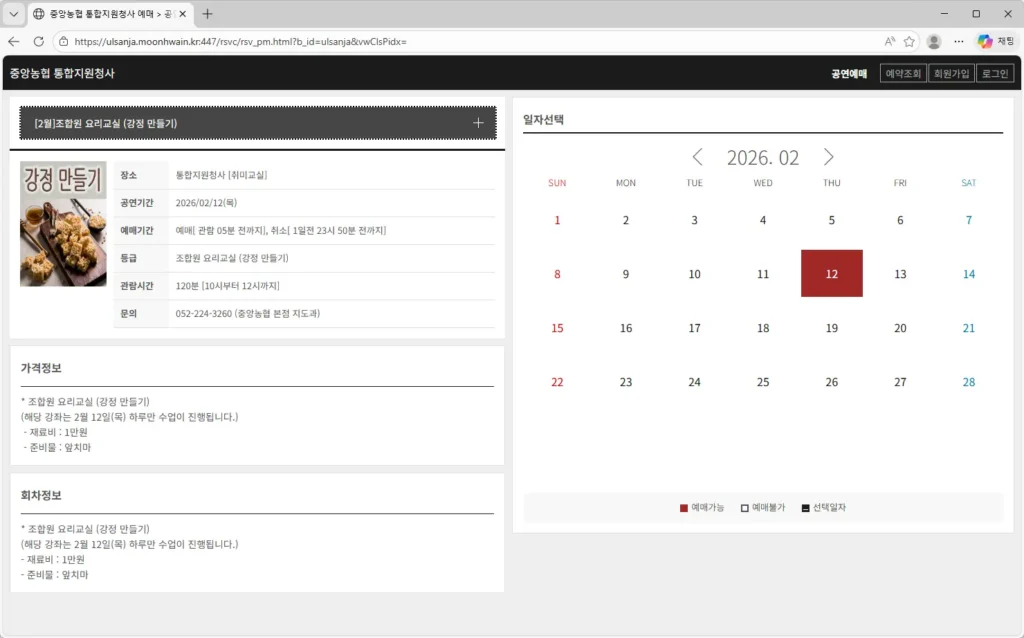Image resolution: width=1024 pixels, height=638 pixels.
Task: Click the 로그인 login button
Action: point(994,72)
